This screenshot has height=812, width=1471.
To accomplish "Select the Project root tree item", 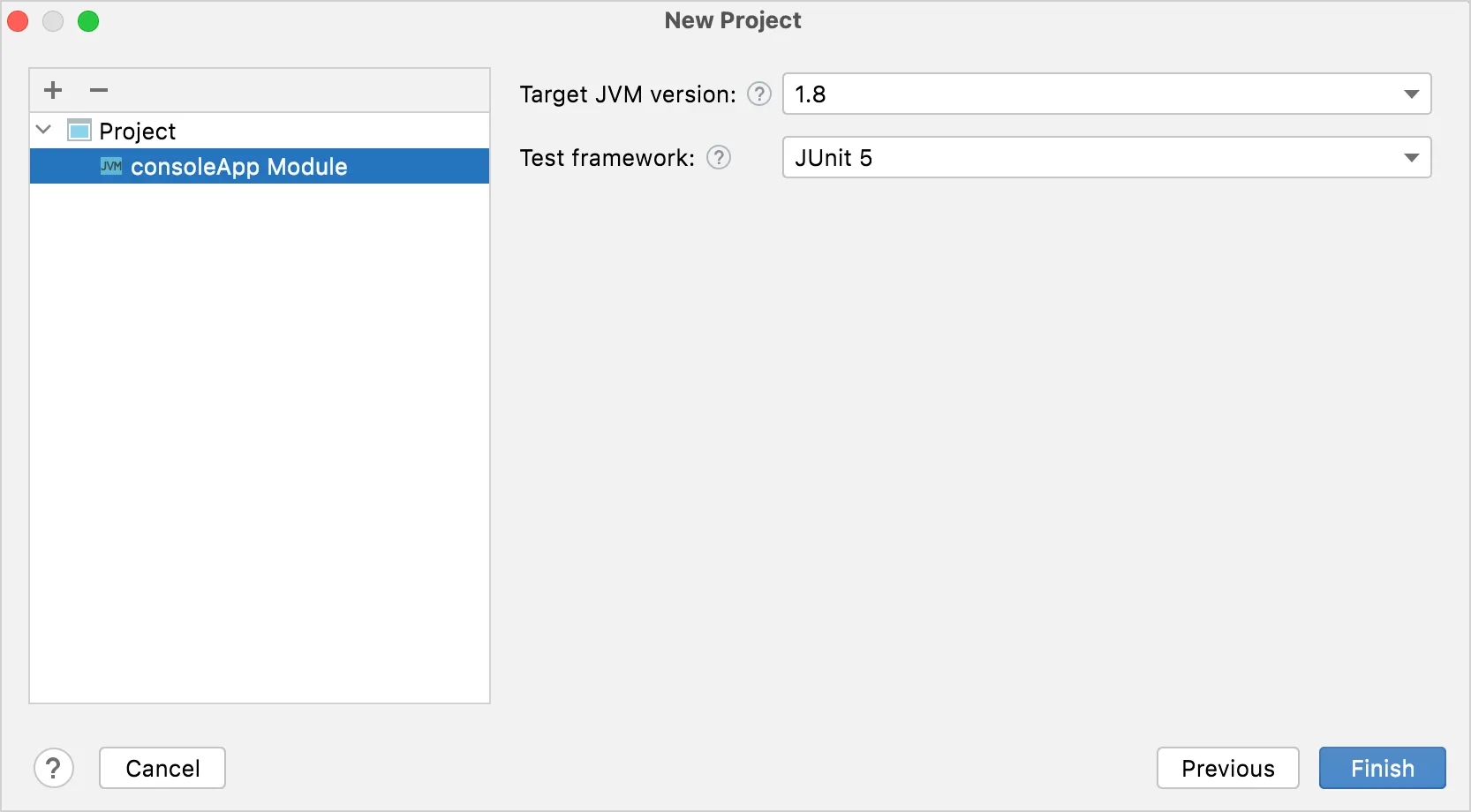I will click(x=138, y=132).
